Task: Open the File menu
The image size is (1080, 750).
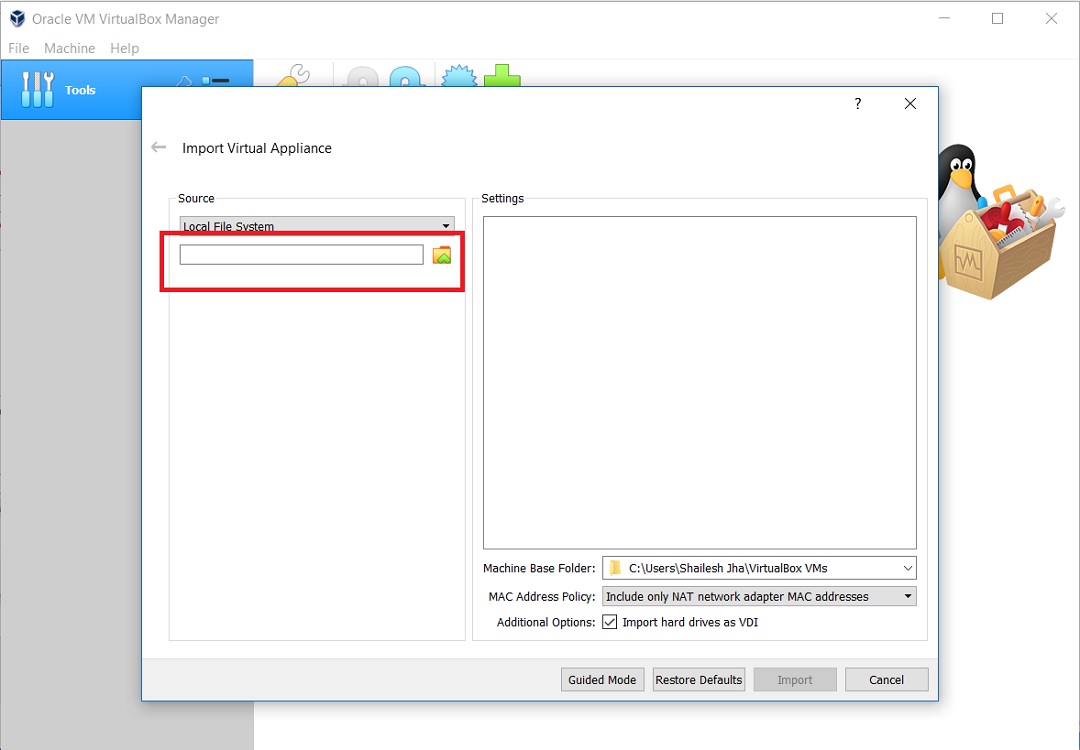Action: point(19,48)
